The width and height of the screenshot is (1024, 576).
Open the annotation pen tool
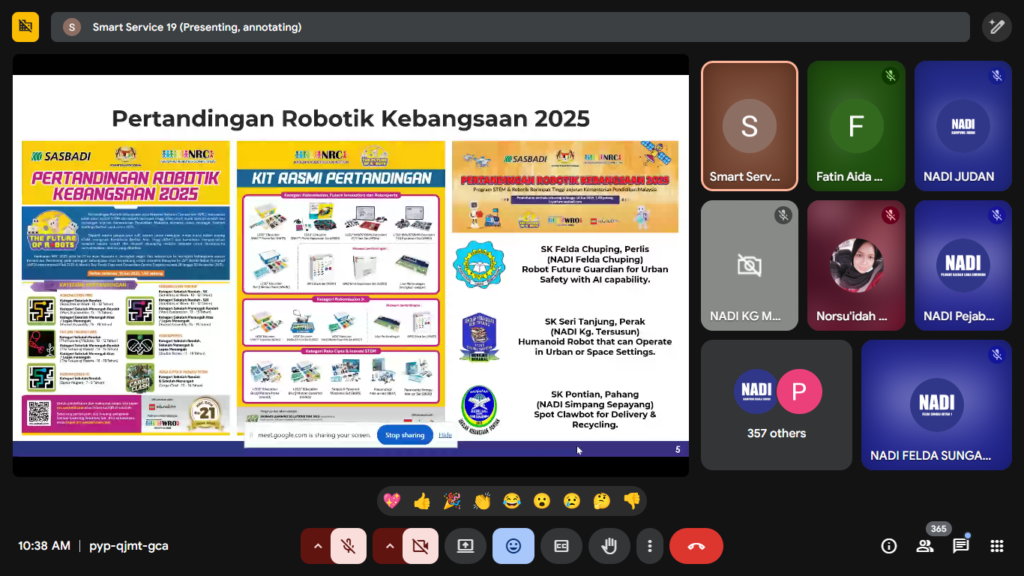click(997, 27)
